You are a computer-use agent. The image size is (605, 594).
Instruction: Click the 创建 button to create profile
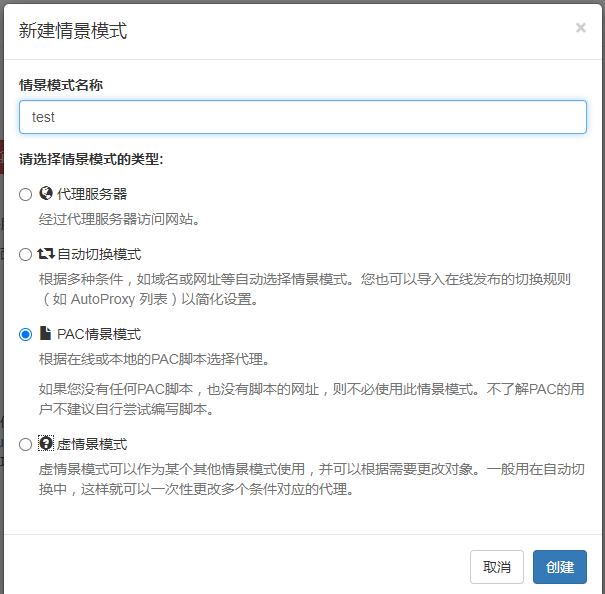(559, 567)
